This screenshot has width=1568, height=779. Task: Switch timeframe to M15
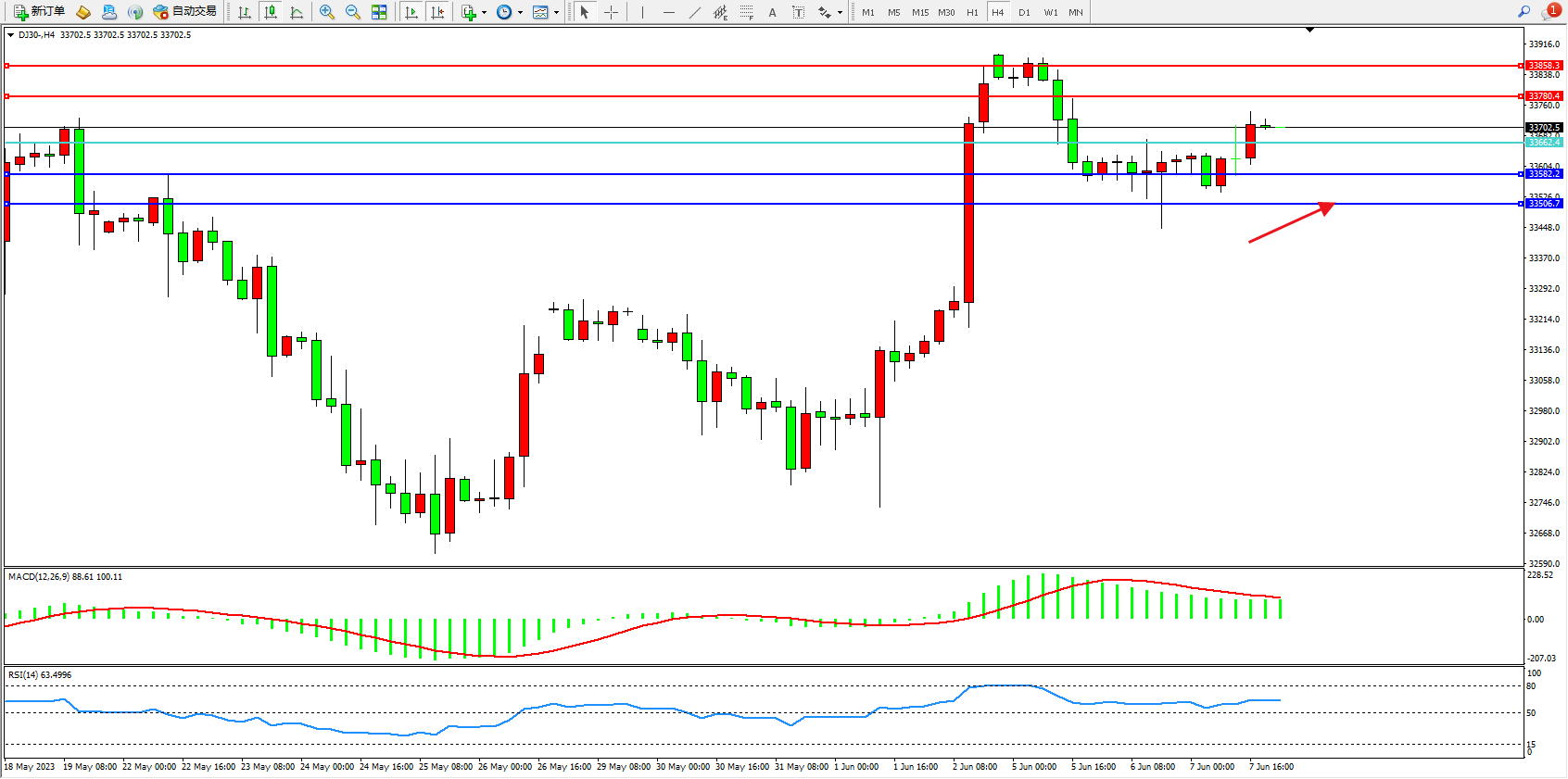coord(919,12)
